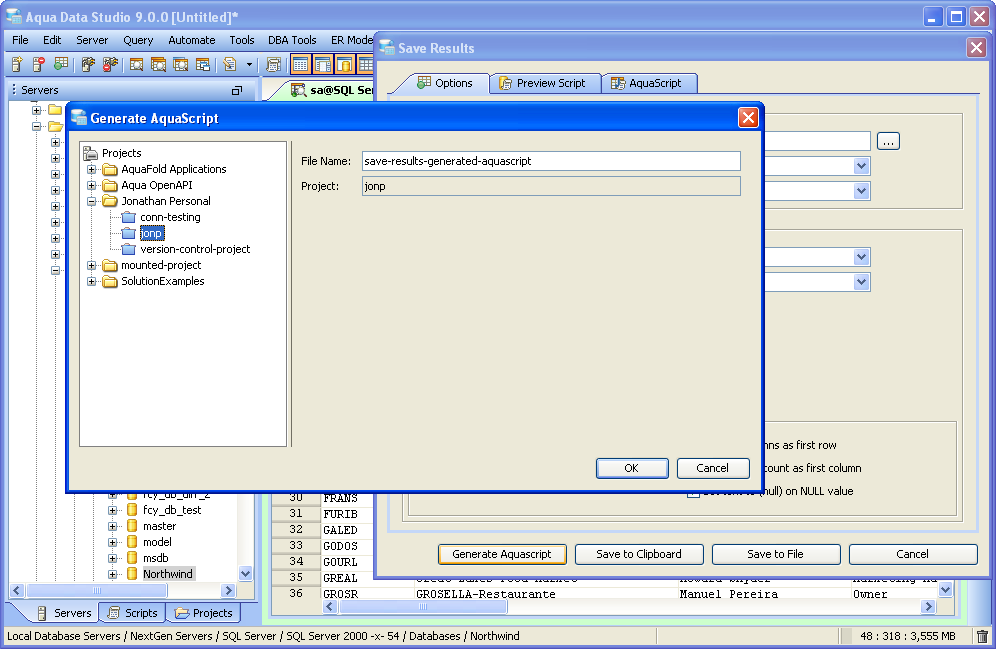Click the results grid horizontal scrollbar thumb
The image size is (996, 649).
click(423, 606)
